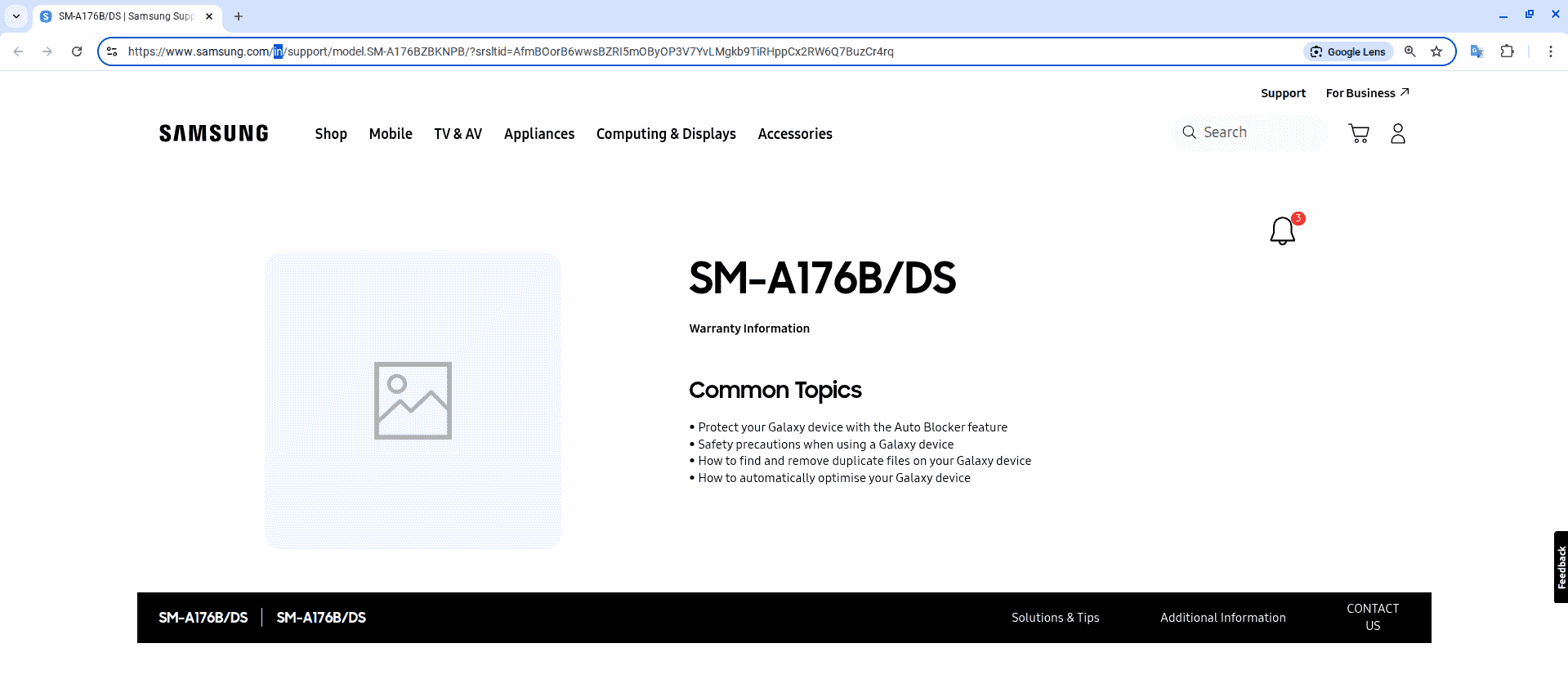The height and width of the screenshot is (679, 1568).
Task: Open the Computing & Displays menu
Action: point(665,134)
